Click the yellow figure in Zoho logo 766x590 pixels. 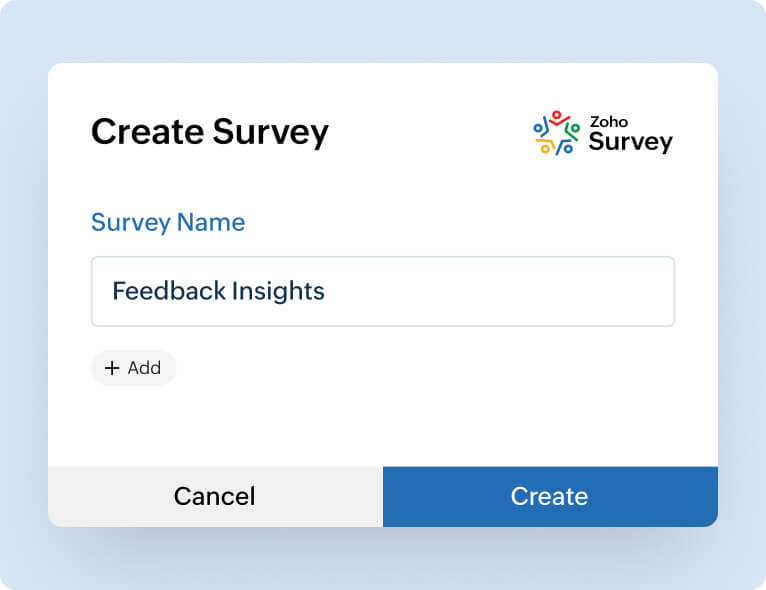pyautogui.click(x=546, y=147)
